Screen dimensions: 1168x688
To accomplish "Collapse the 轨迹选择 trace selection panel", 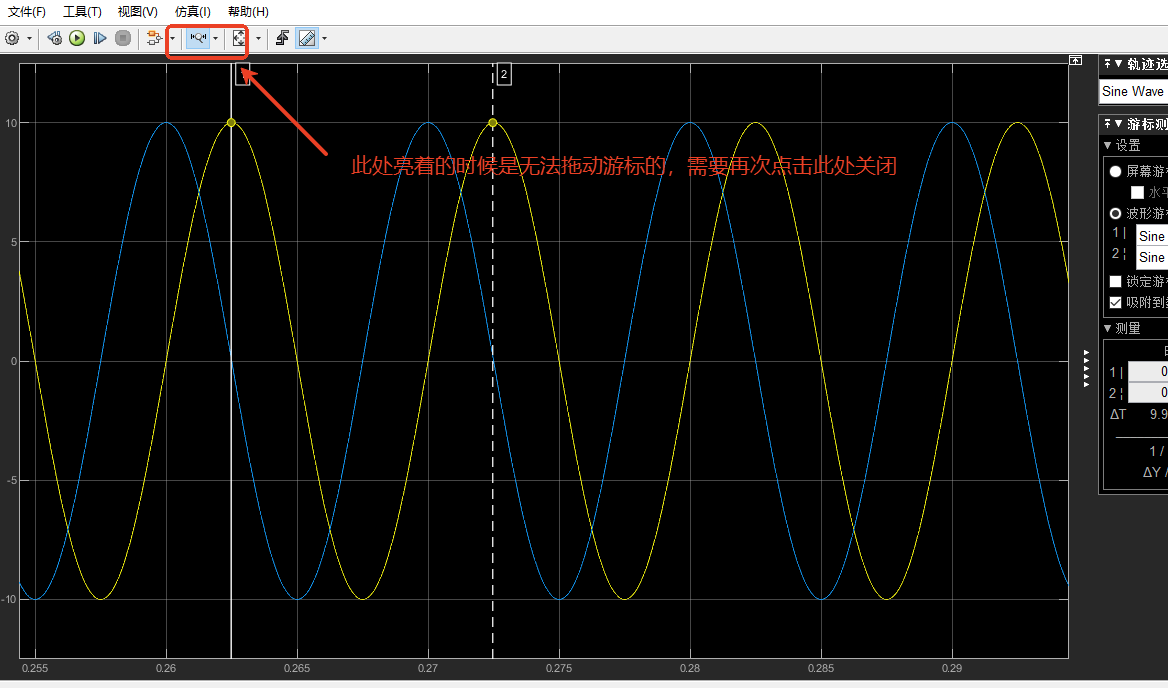I will pos(1118,64).
